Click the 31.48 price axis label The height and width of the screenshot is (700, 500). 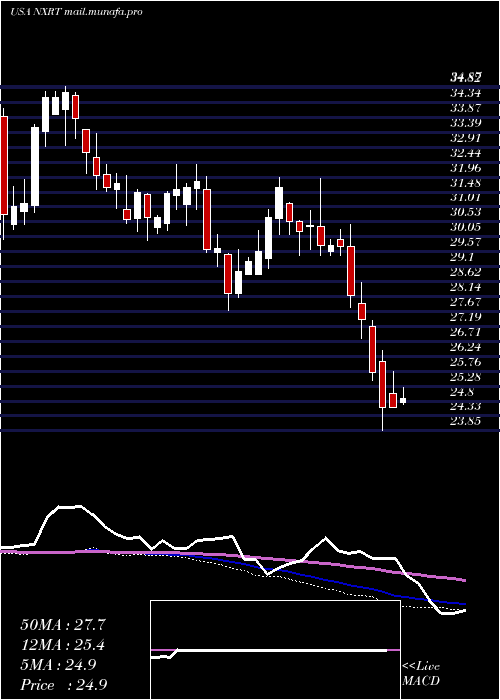(465, 183)
